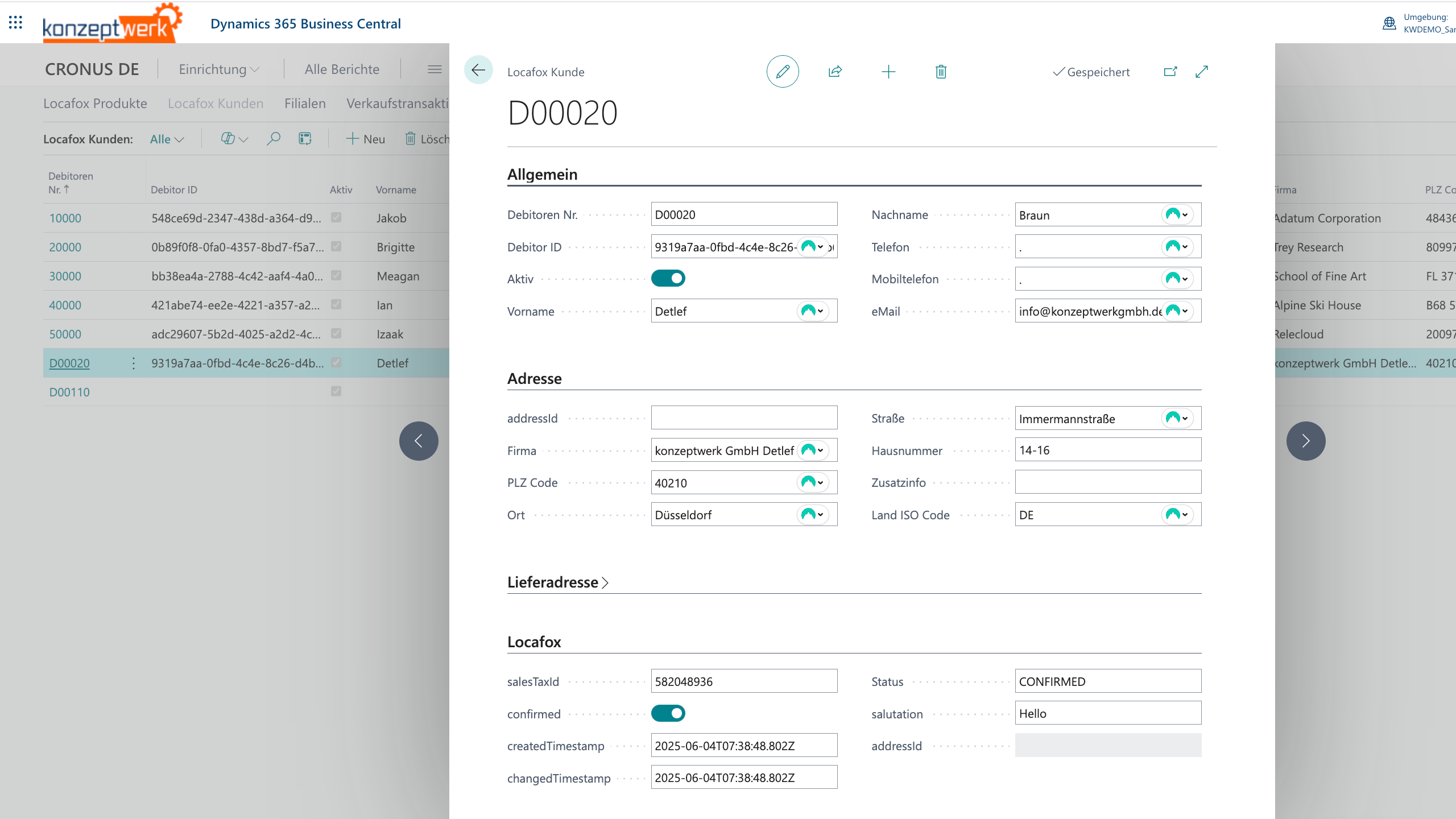The image size is (1456, 819).
Task: Open record in new window icon
Action: (1170, 72)
